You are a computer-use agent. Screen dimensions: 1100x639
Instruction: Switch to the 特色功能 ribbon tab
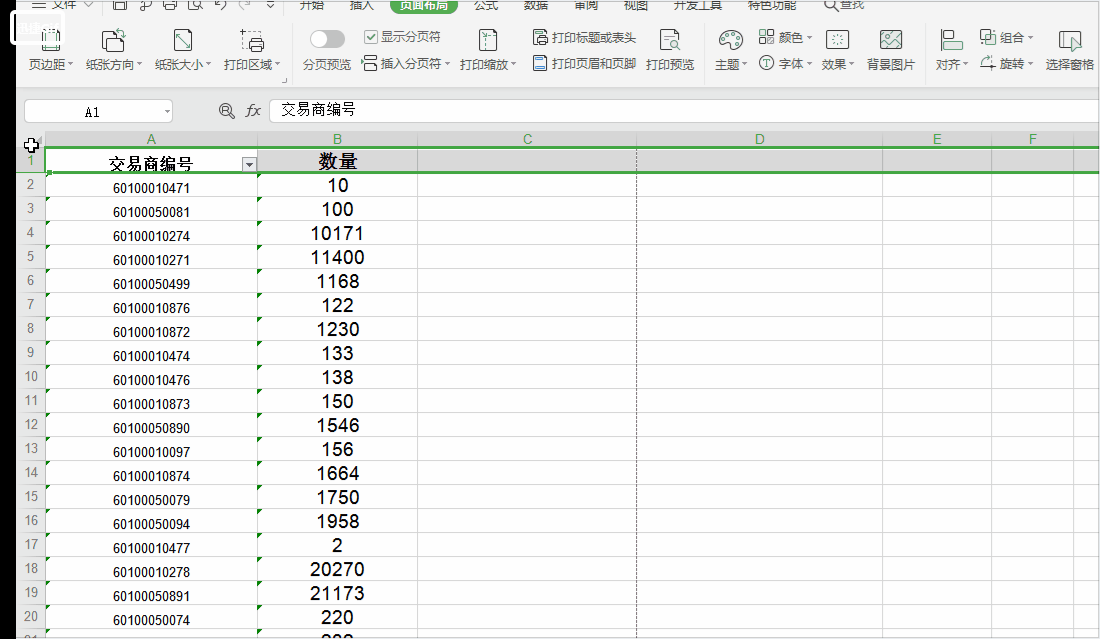coord(772,6)
